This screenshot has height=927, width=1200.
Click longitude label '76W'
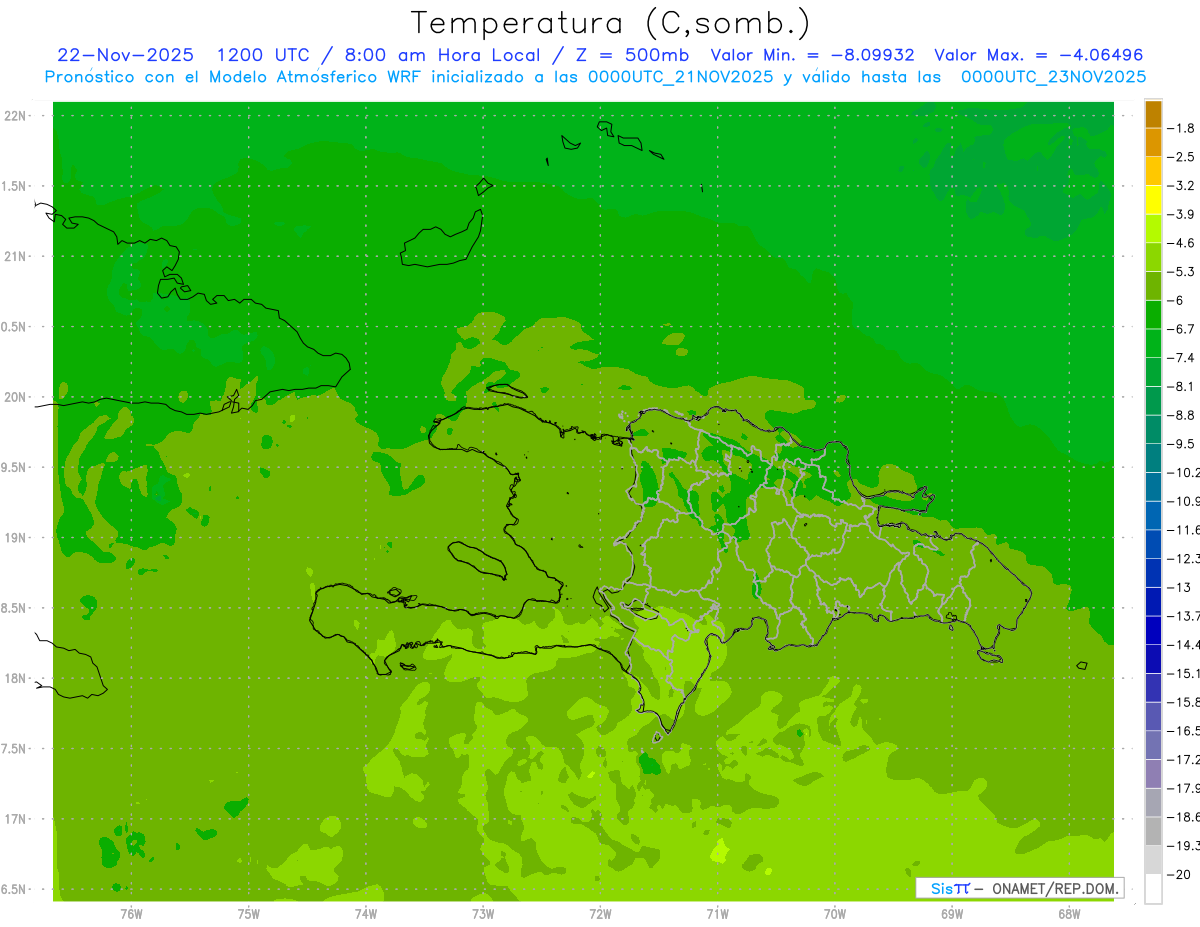coord(131,913)
